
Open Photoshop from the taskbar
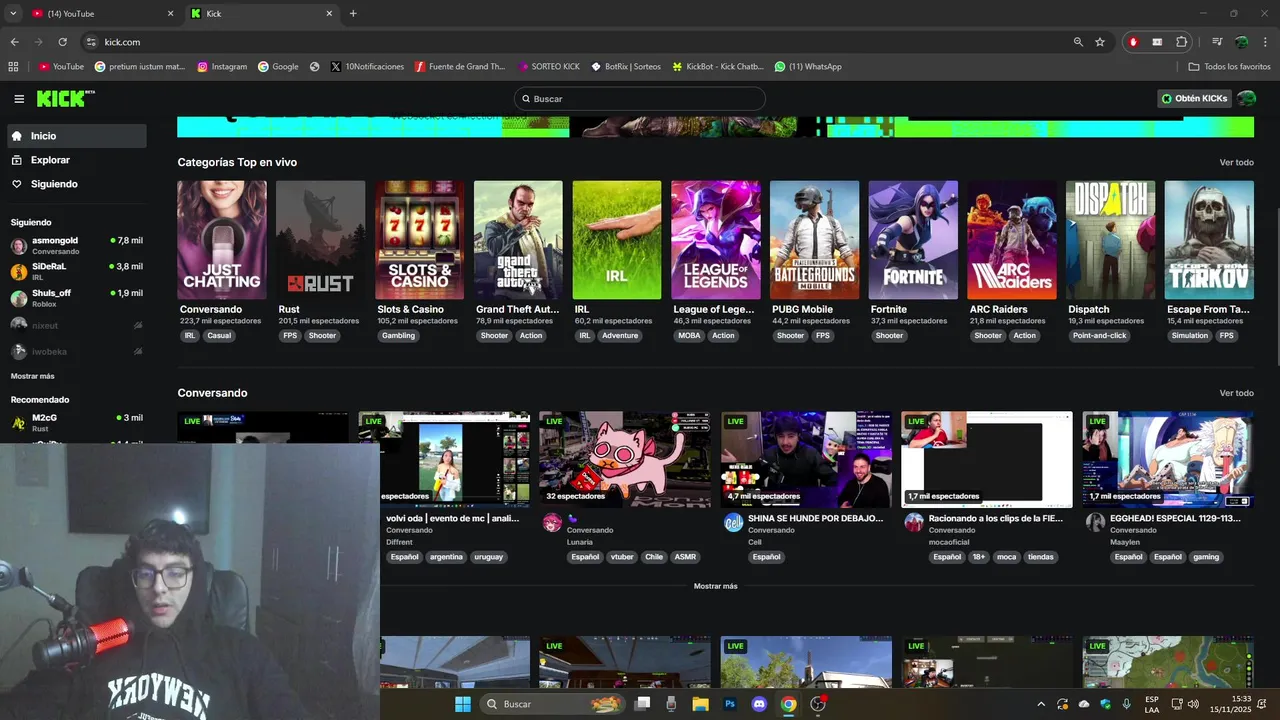click(x=730, y=704)
